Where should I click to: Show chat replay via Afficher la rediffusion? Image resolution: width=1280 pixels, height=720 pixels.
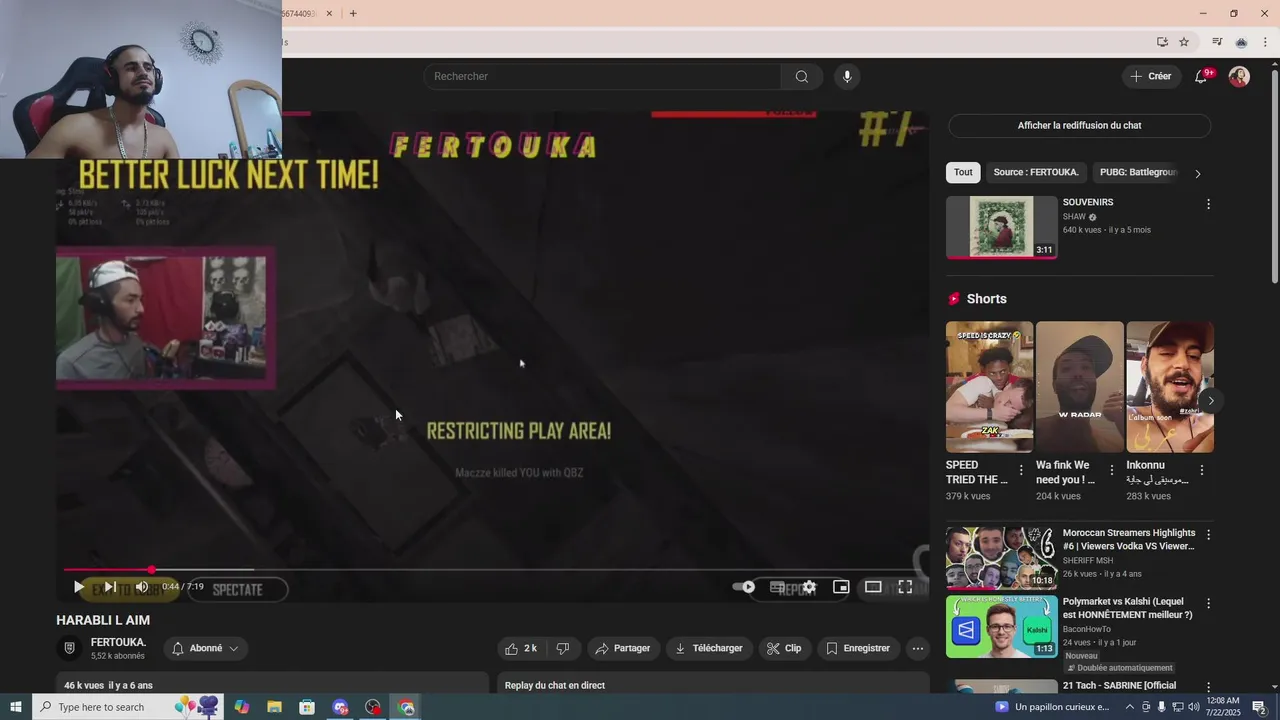coord(1079,125)
